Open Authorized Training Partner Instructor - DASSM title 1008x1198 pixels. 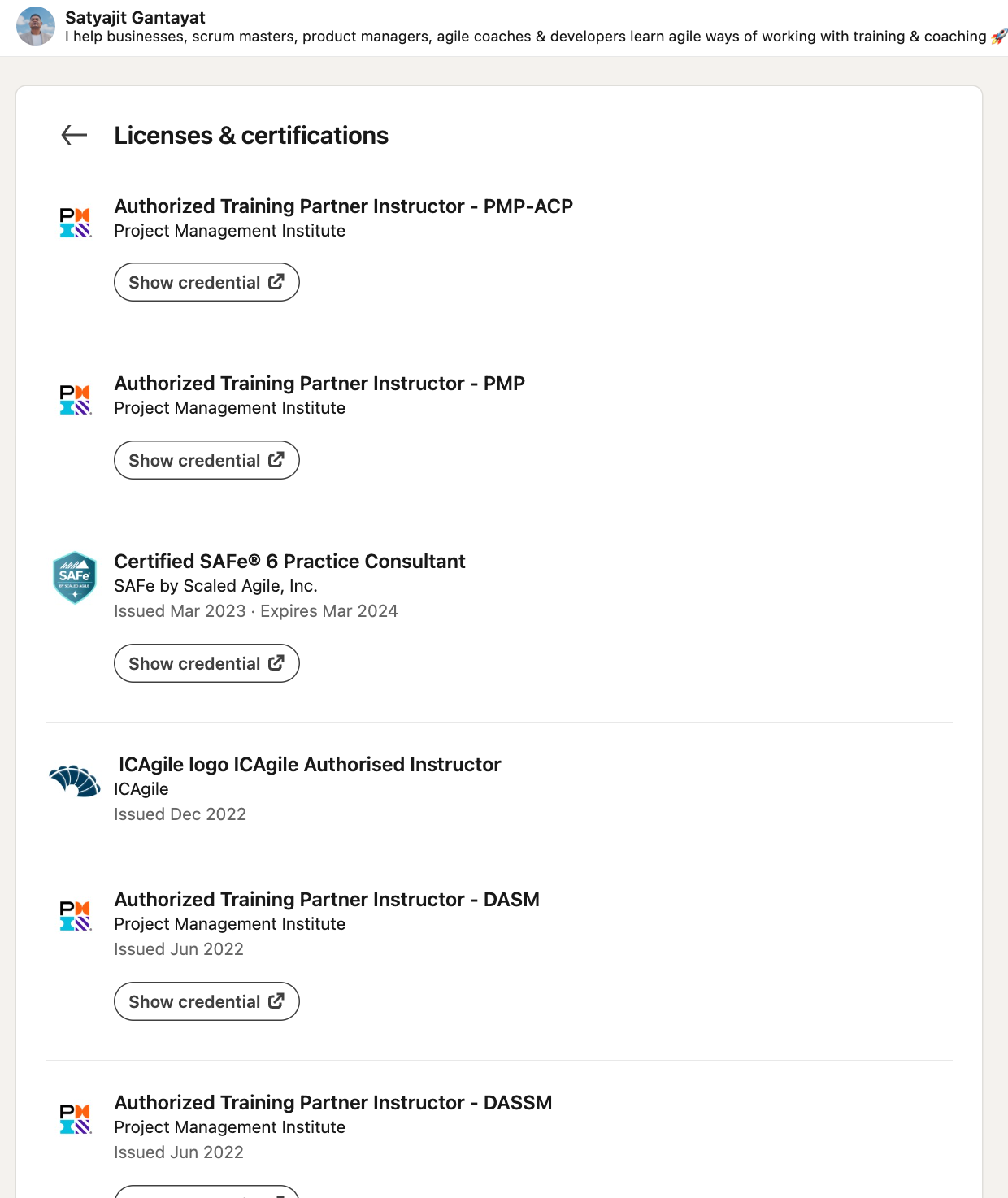(x=332, y=1103)
